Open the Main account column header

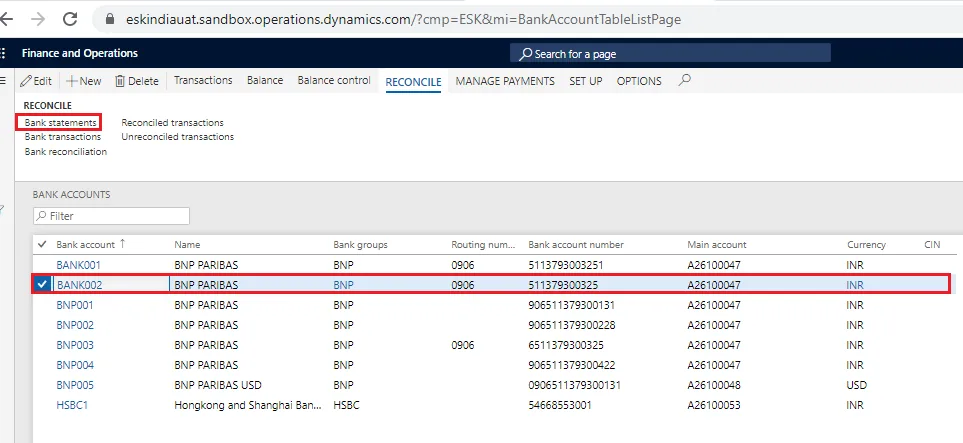pyautogui.click(x=717, y=245)
